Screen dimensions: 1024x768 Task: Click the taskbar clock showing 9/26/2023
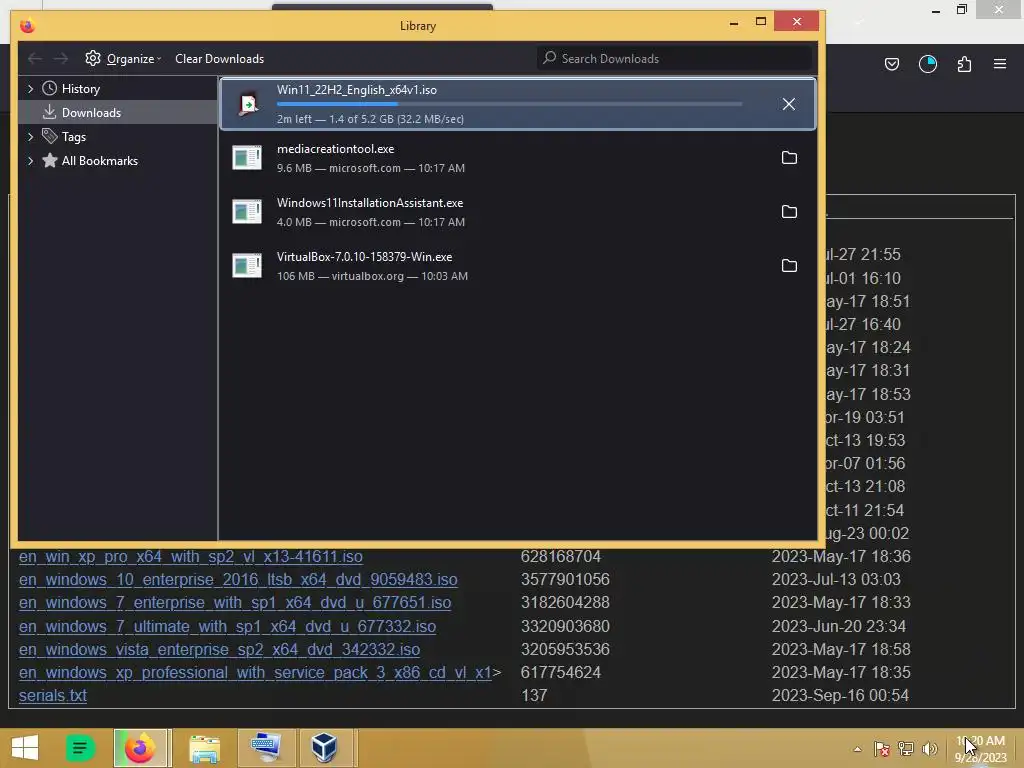pos(980,749)
